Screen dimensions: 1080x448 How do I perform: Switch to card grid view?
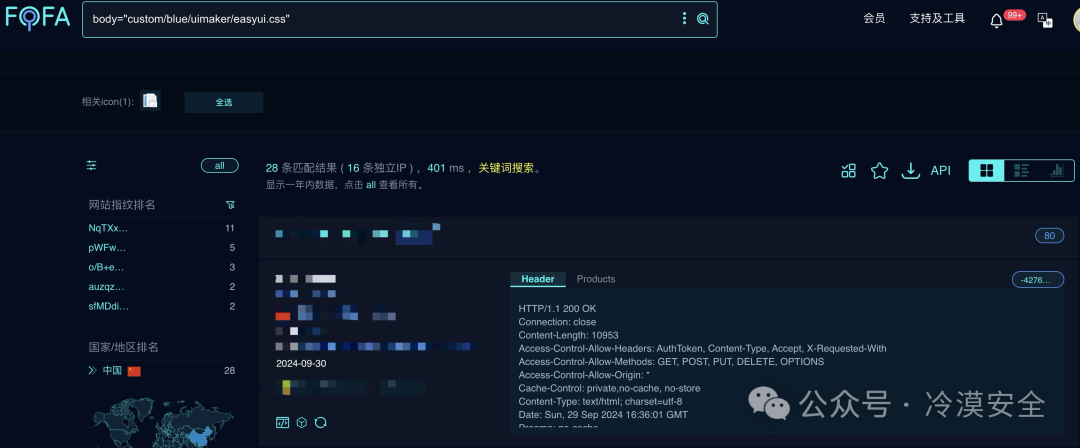986,170
